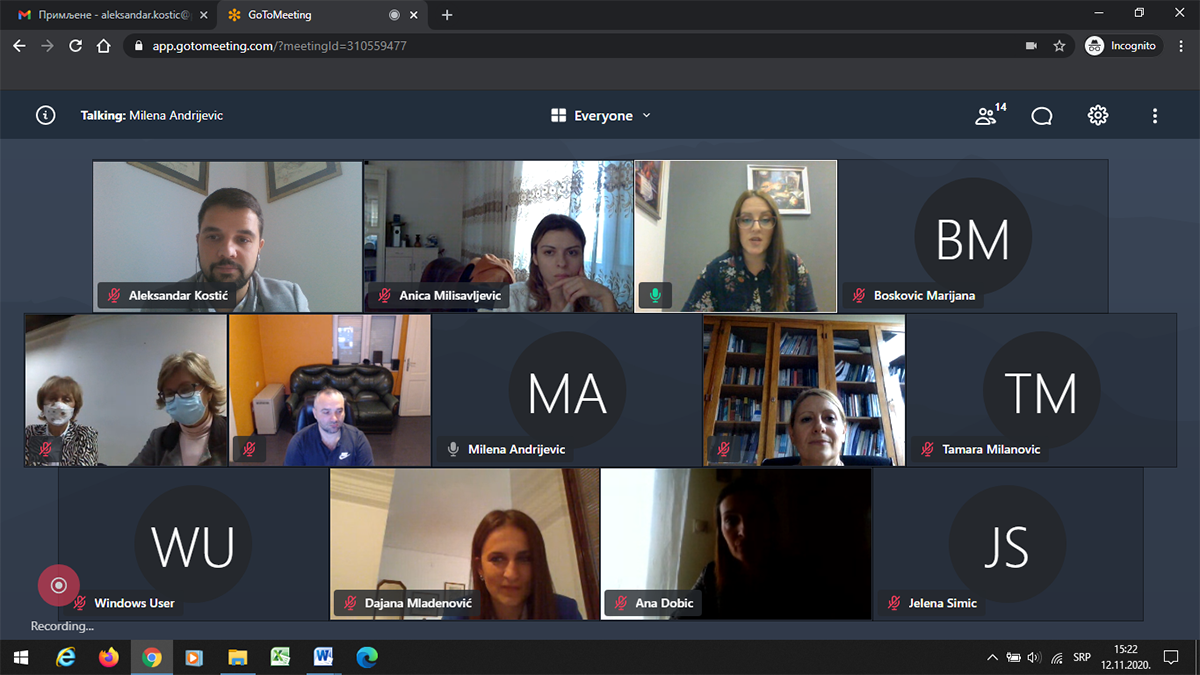Viewport: 1200px width, 675px height.
Task: Go back in the browser
Action: 19,46
